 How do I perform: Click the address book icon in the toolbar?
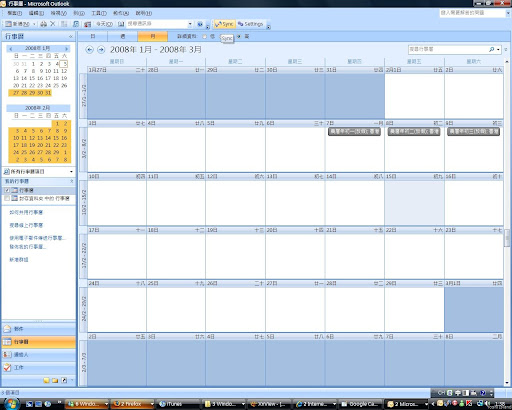click(x=121, y=24)
